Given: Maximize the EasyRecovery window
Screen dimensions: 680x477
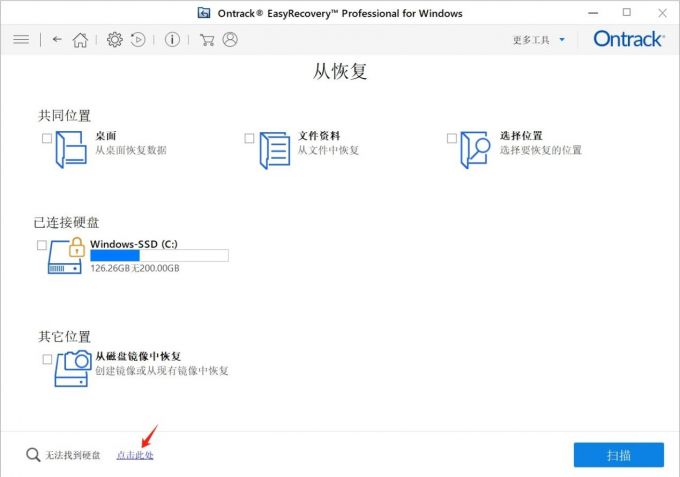Looking at the screenshot, I should coord(627,13).
